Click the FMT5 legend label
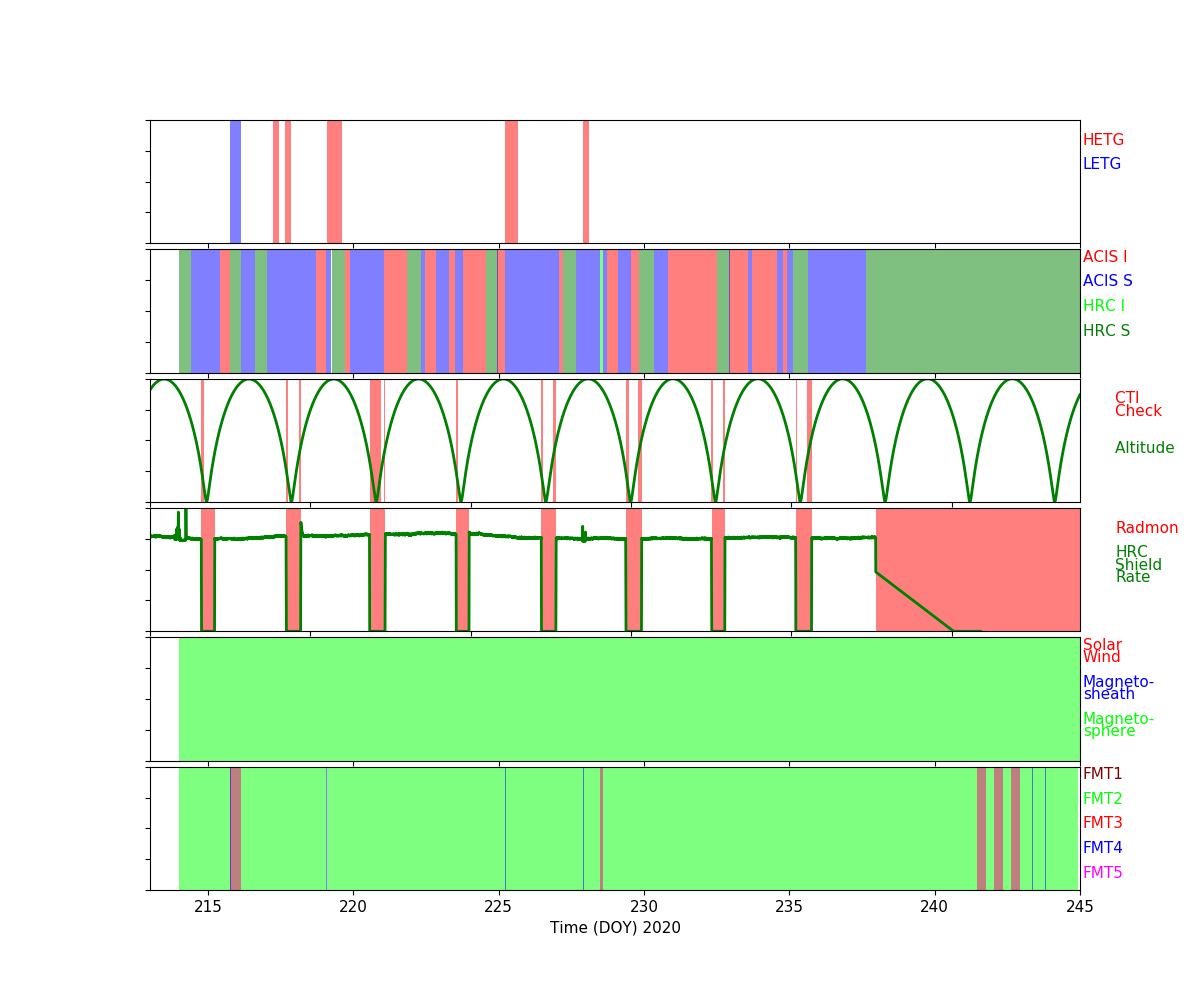This screenshot has height=1000, width=1200. tap(1102, 873)
